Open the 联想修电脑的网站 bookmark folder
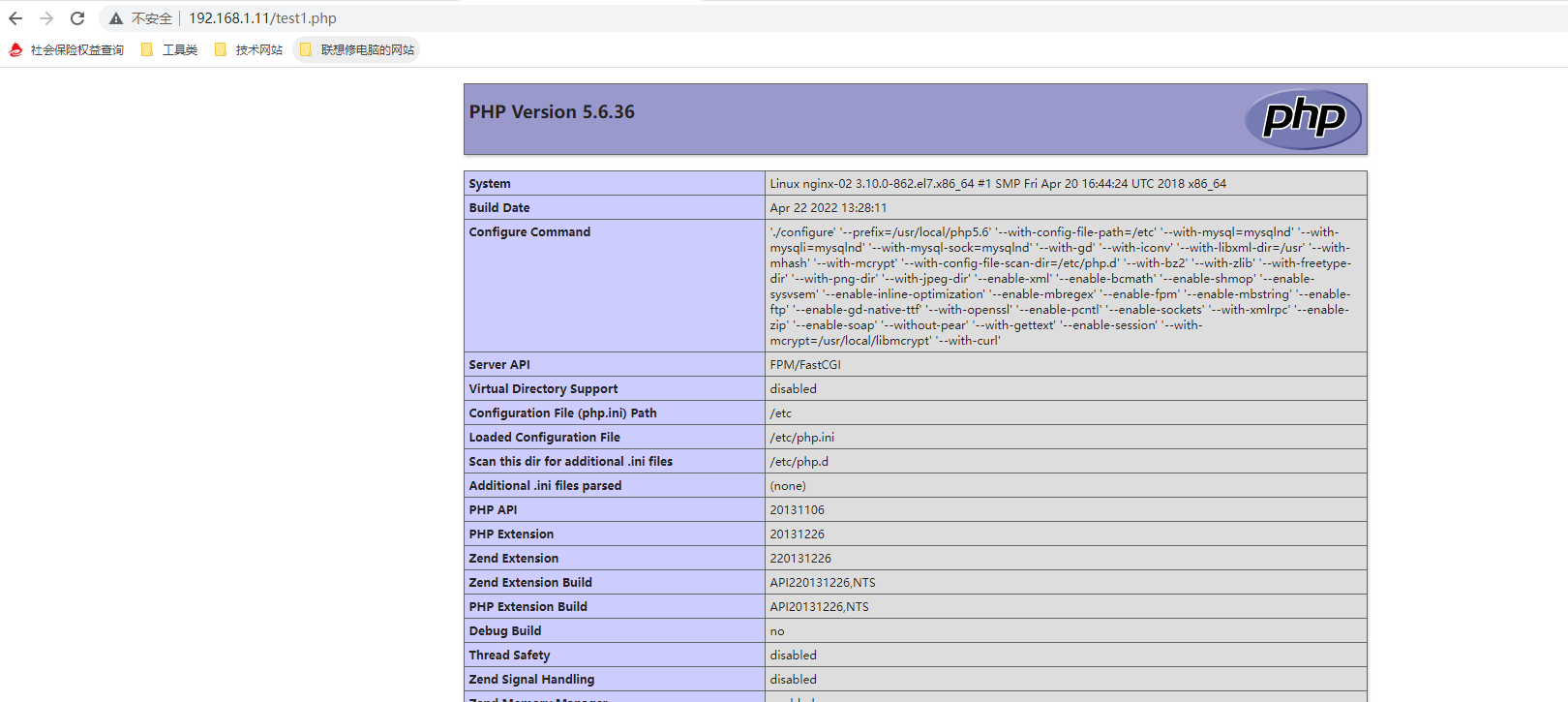The height and width of the screenshot is (702, 1568). pos(357,49)
